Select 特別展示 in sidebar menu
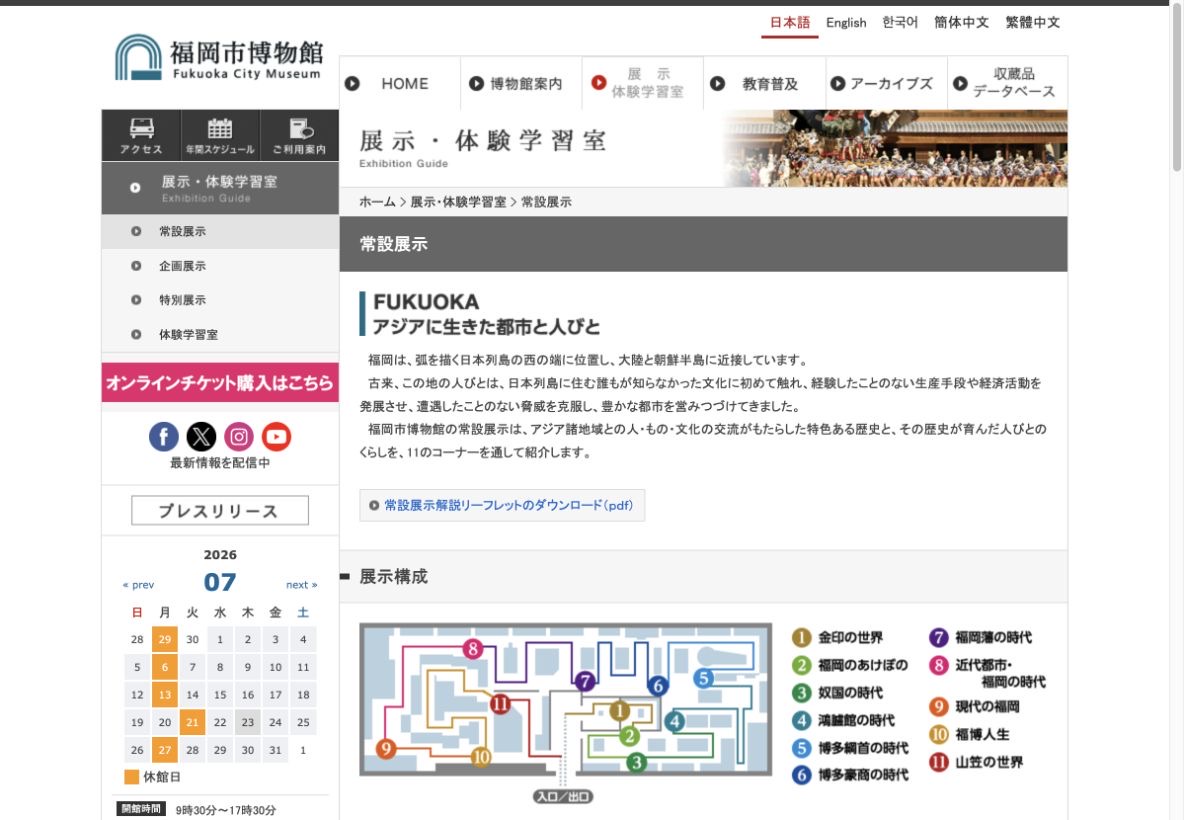 pos(220,300)
